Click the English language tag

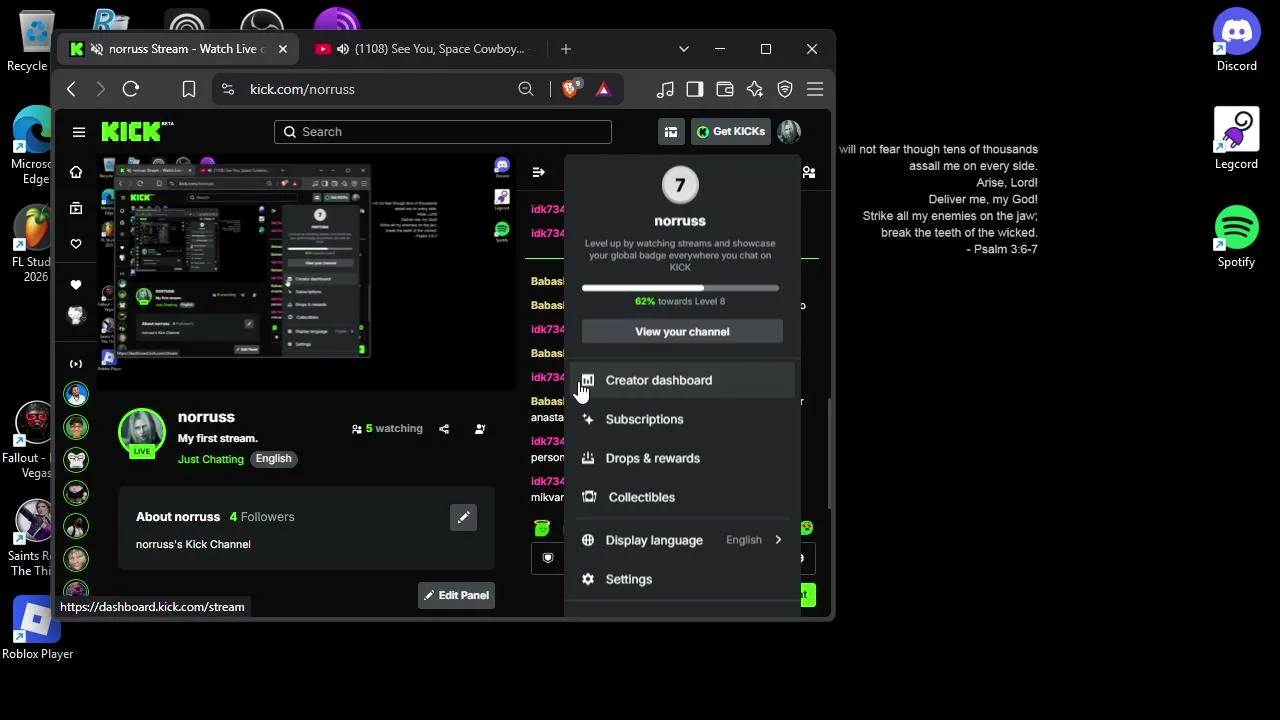(273, 459)
